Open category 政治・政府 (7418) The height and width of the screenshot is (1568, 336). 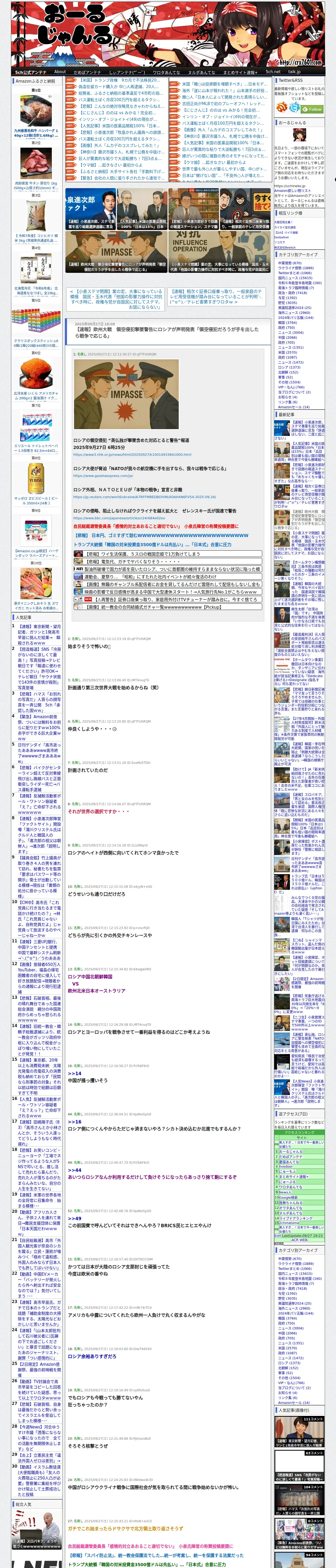(293, 293)
